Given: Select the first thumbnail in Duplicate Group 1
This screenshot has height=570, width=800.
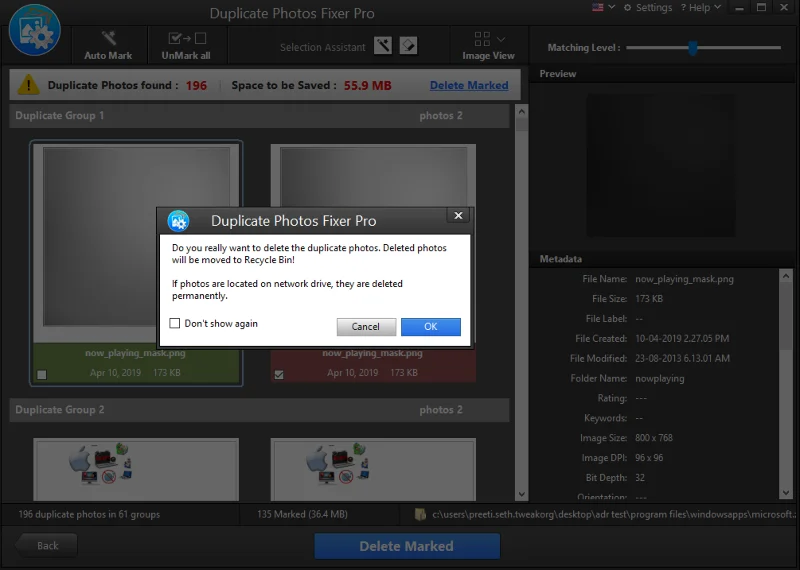Looking at the screenshot, I should click(136, 243).
